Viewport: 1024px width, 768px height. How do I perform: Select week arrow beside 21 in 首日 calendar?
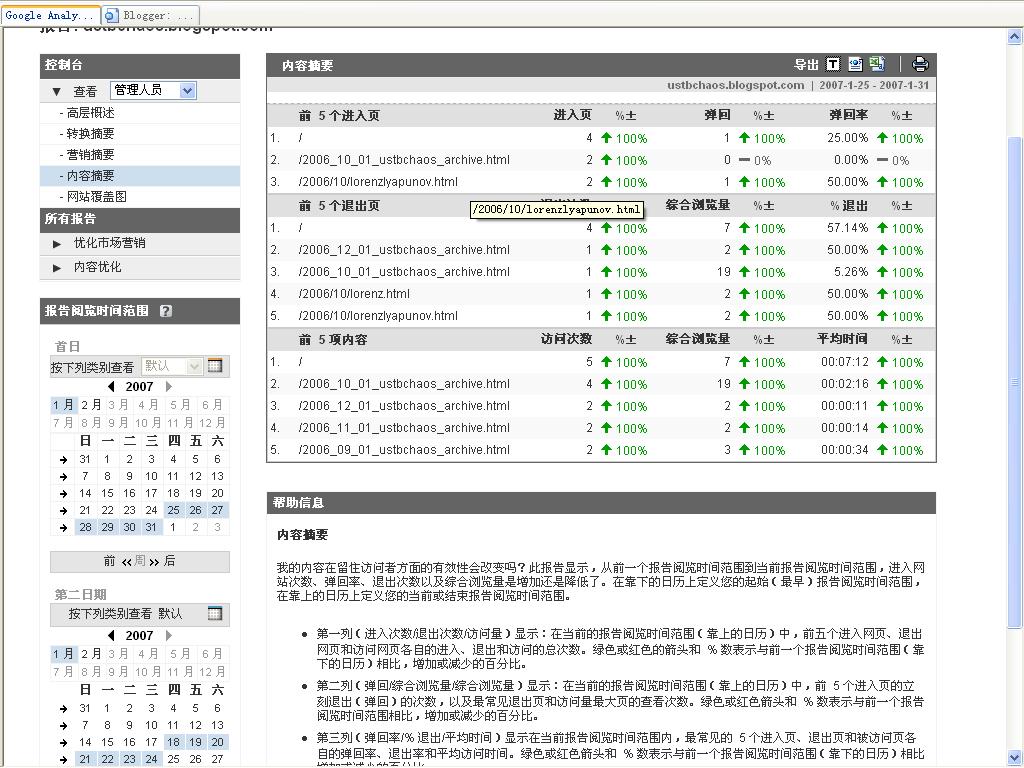63,511
